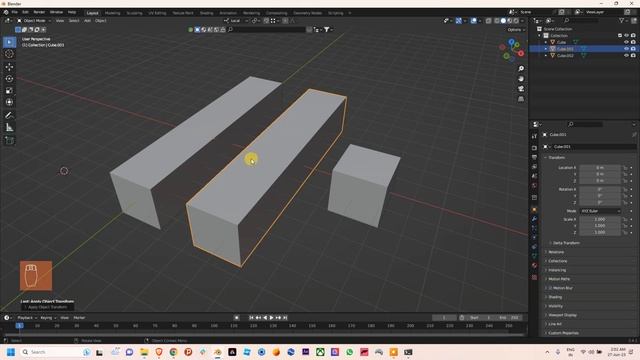640x360 pixels.
Task: Open the rotation Mode XYZ Euler dropdown
Action: [x=600, y=211]
